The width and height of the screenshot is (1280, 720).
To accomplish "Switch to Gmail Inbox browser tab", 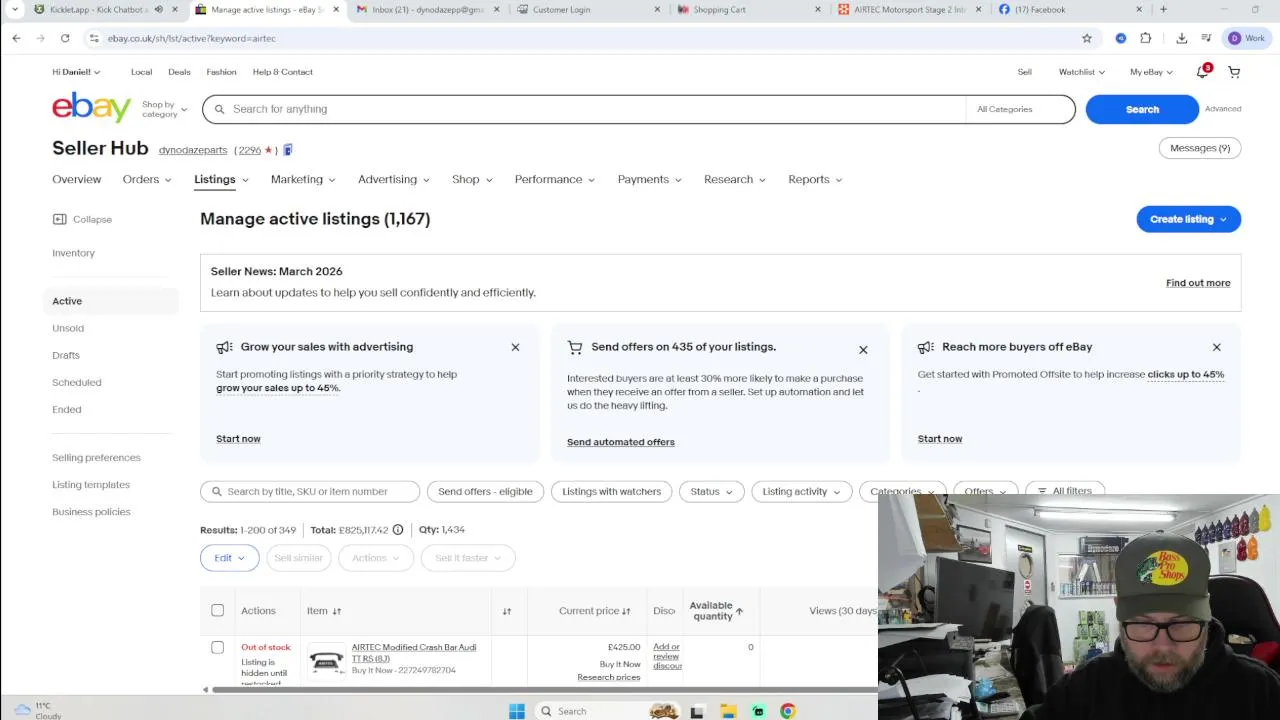I will (426, 9).
